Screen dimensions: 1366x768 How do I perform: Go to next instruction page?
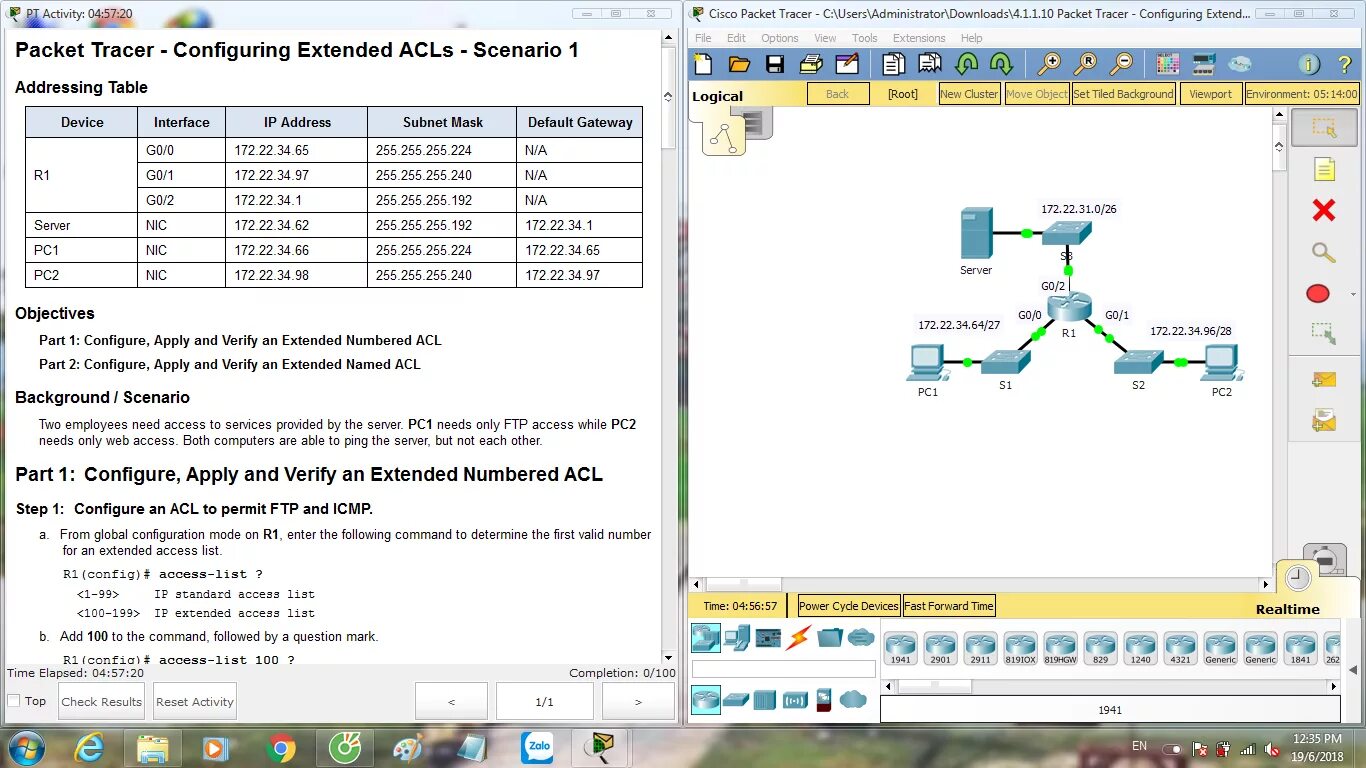click(638, 702)
